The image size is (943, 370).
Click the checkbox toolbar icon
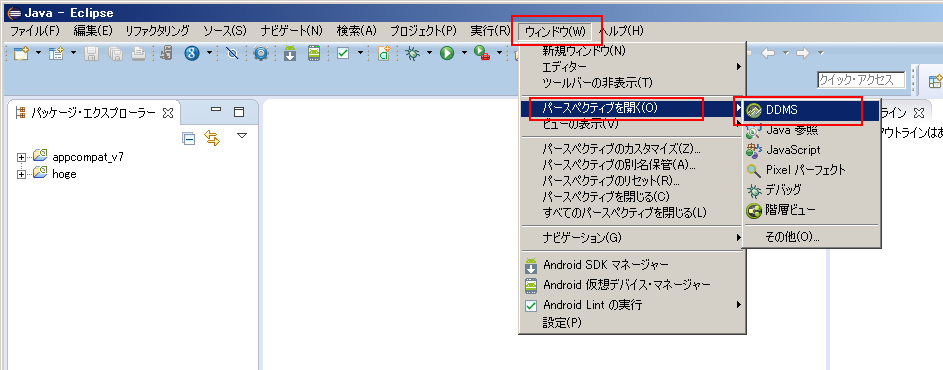tap(343, 54)
